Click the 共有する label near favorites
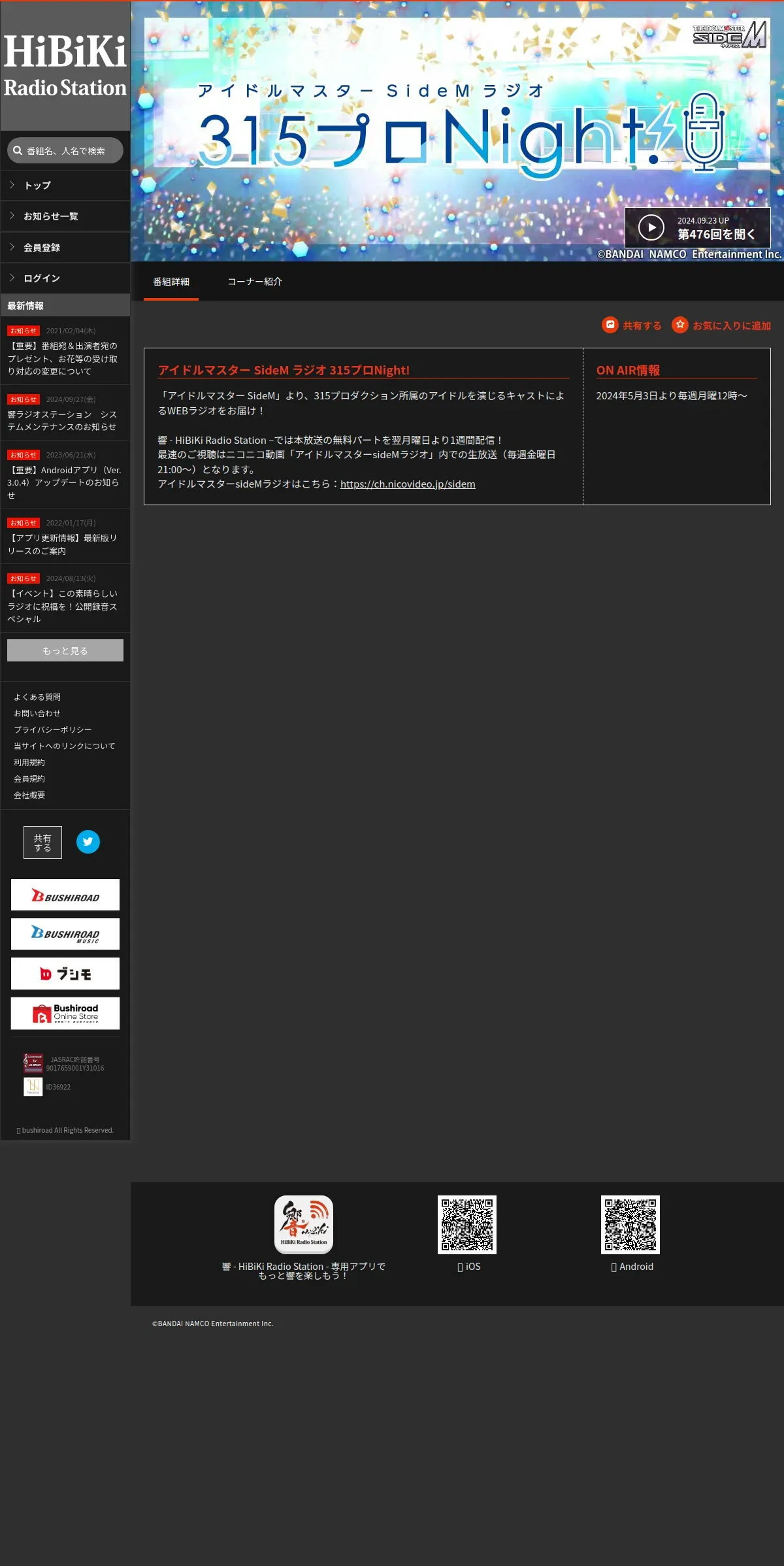 [x=642, y=325]
